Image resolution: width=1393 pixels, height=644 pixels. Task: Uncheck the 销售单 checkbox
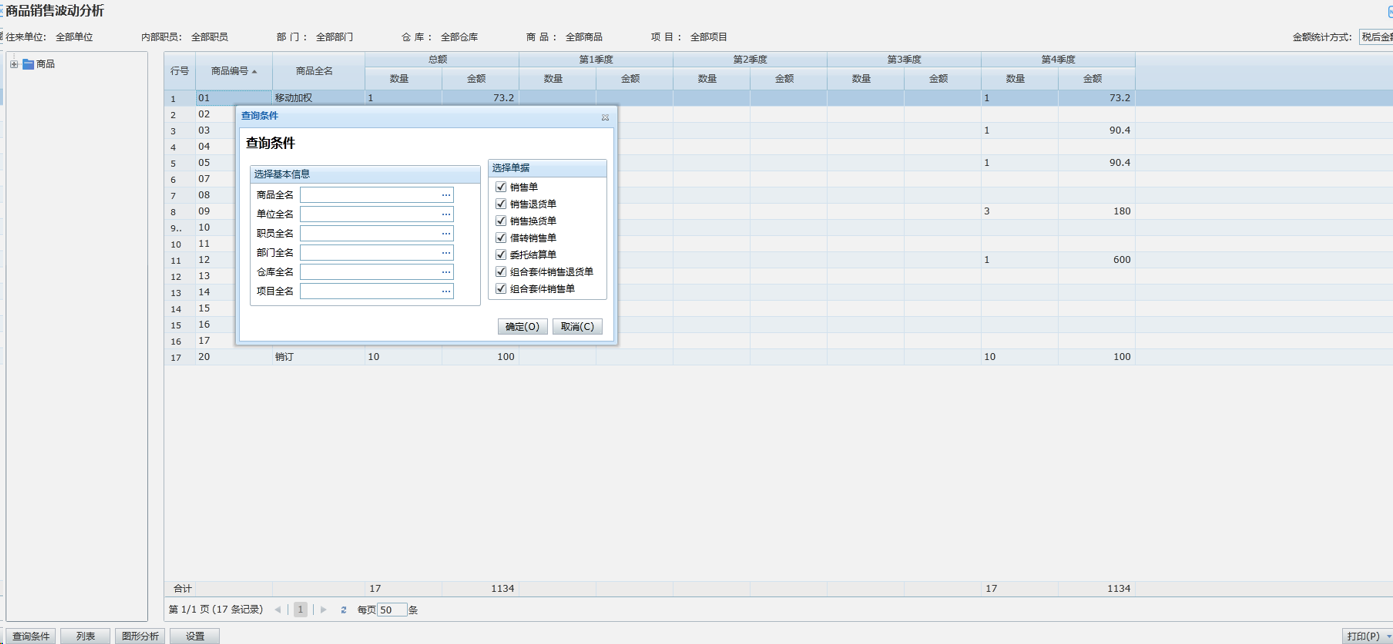click(501, 187)
